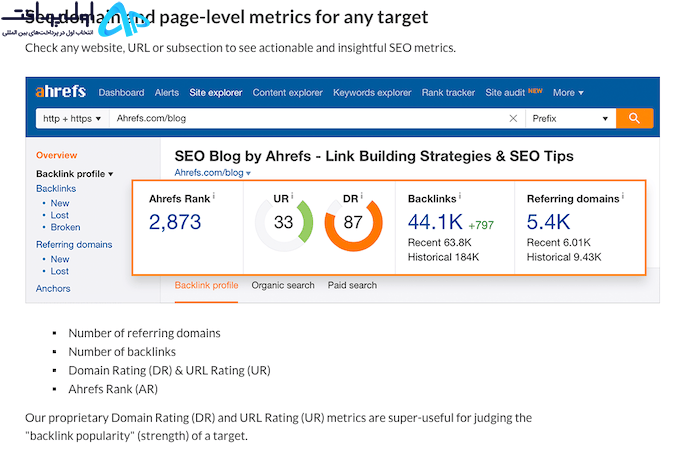
Task: Click the info icon beside Backlinks heading
Action: tap(460, 196)
